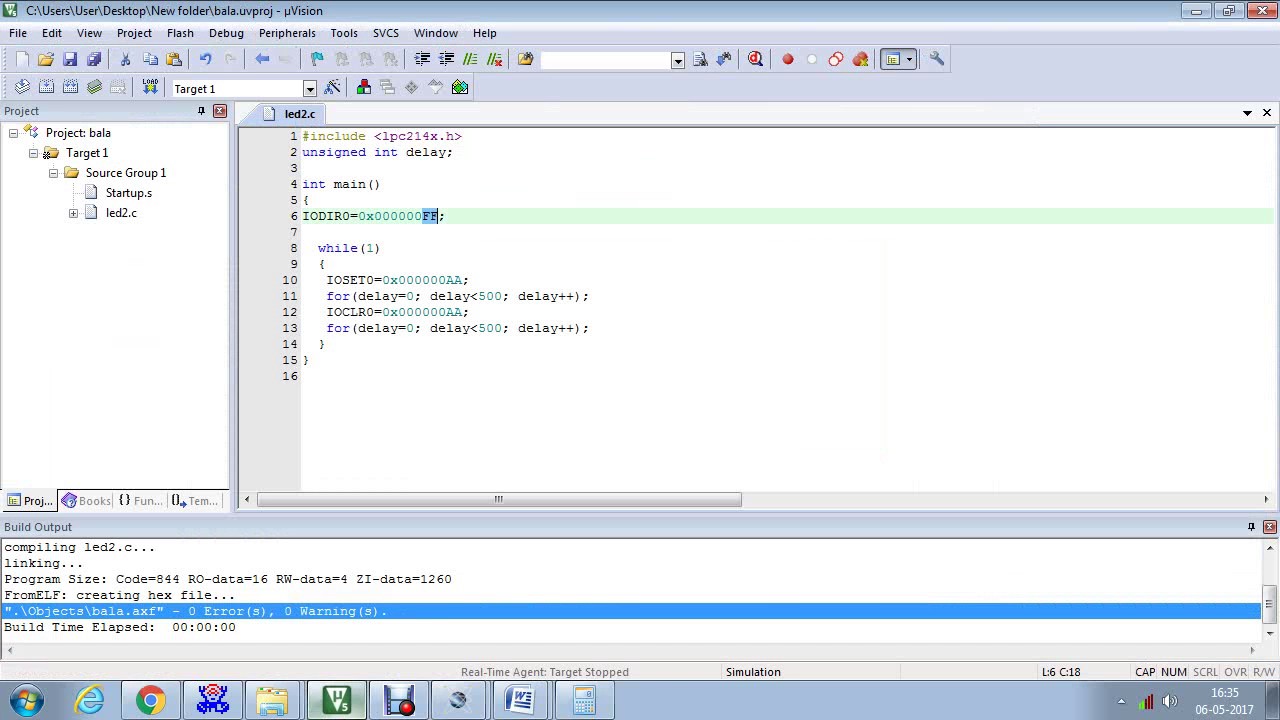Translate the current file
The image size is (1280, 720).
pyautogui.click(x=22, y=87)
